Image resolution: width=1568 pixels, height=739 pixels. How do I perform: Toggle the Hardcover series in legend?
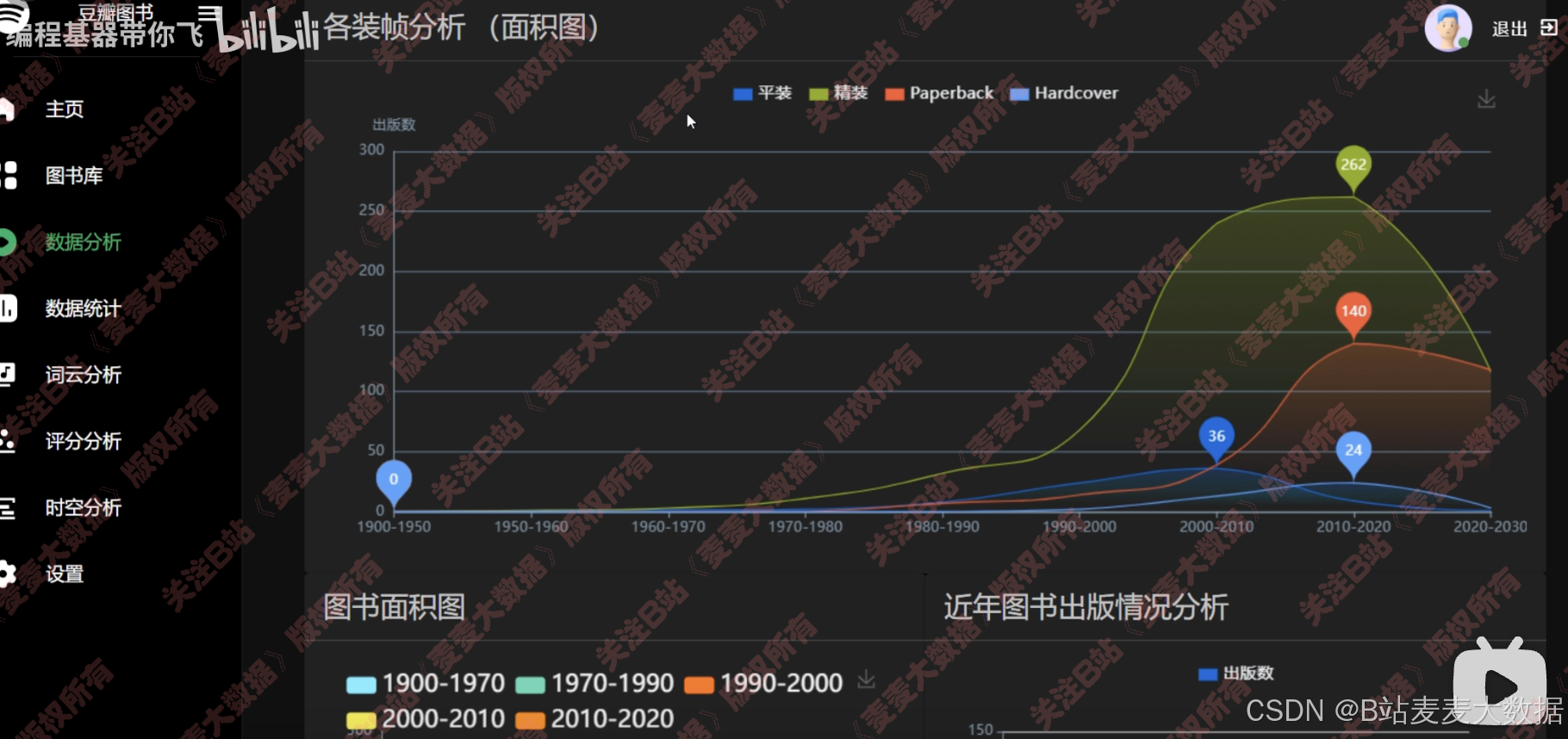point(1064,93)
